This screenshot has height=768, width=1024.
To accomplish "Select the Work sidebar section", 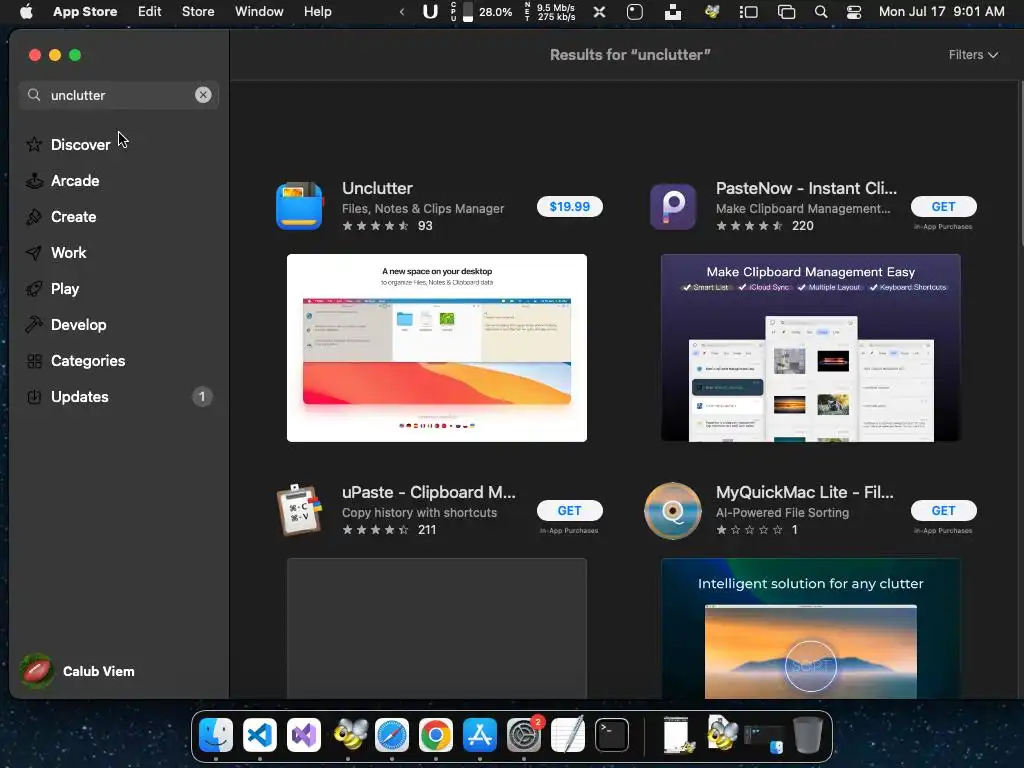I will pos(68,253).
